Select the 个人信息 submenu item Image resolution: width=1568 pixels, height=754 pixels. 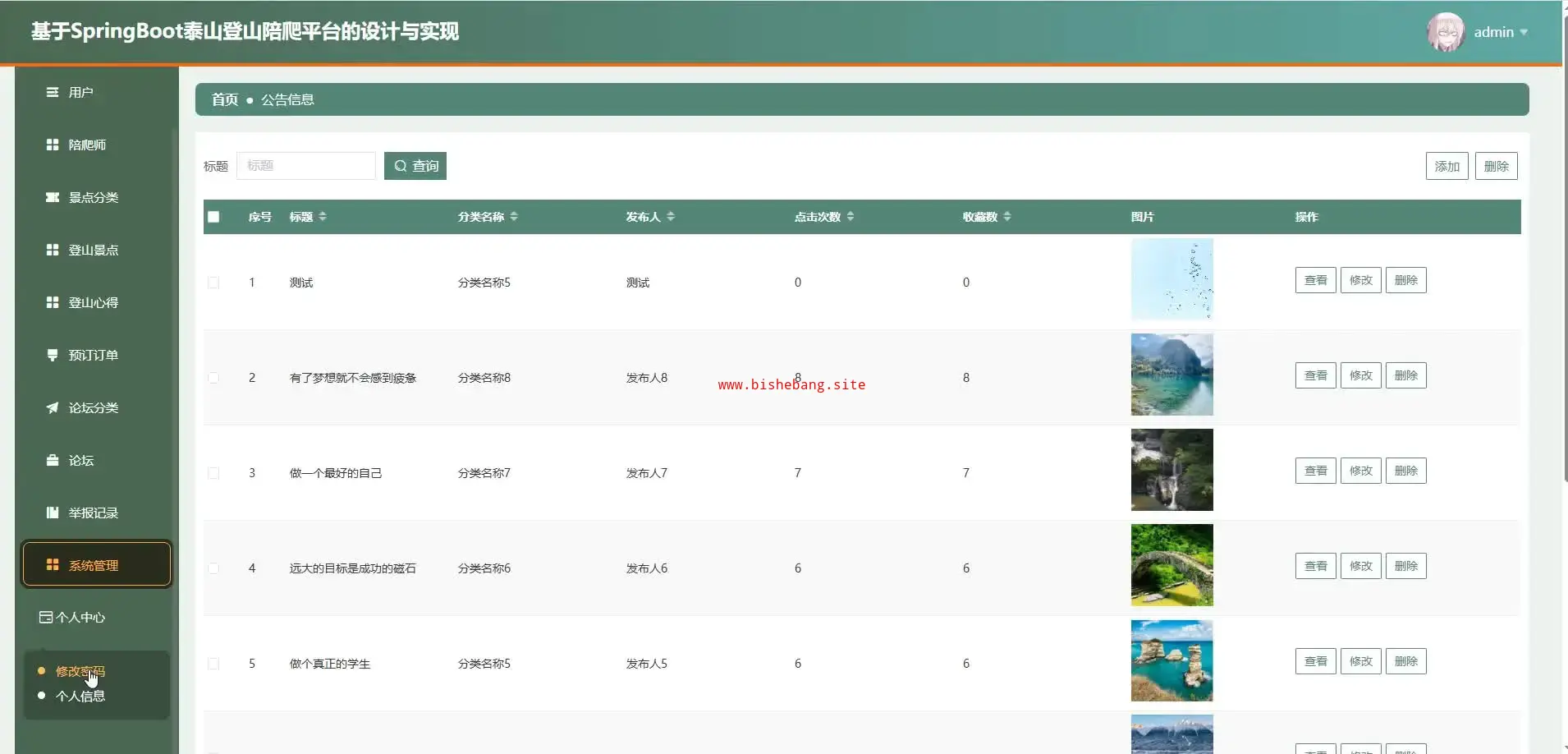(x=80, y=697)
